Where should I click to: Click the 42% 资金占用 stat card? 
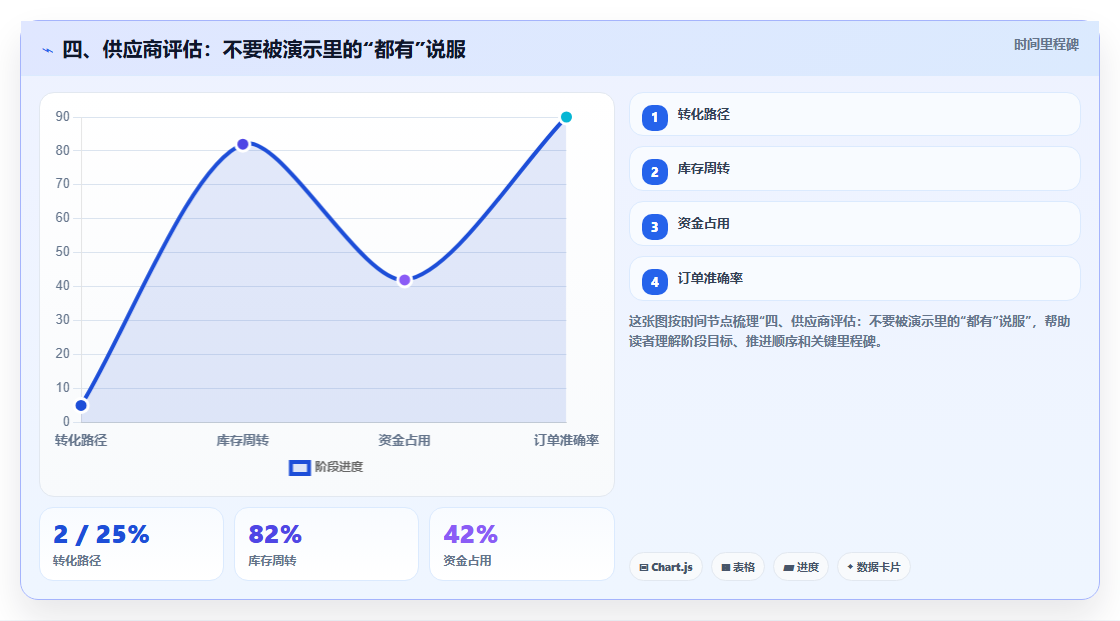click(x=521, y=544)
